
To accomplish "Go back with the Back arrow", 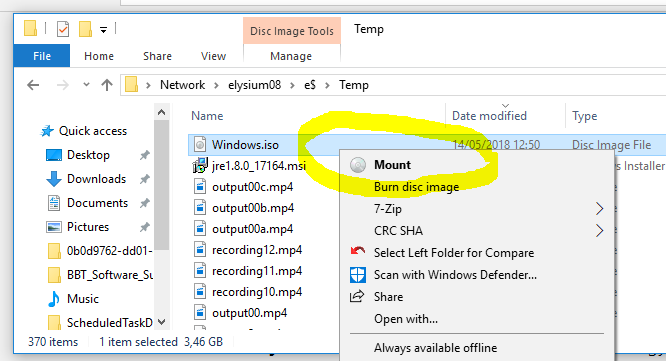I will tap(33, 85).
